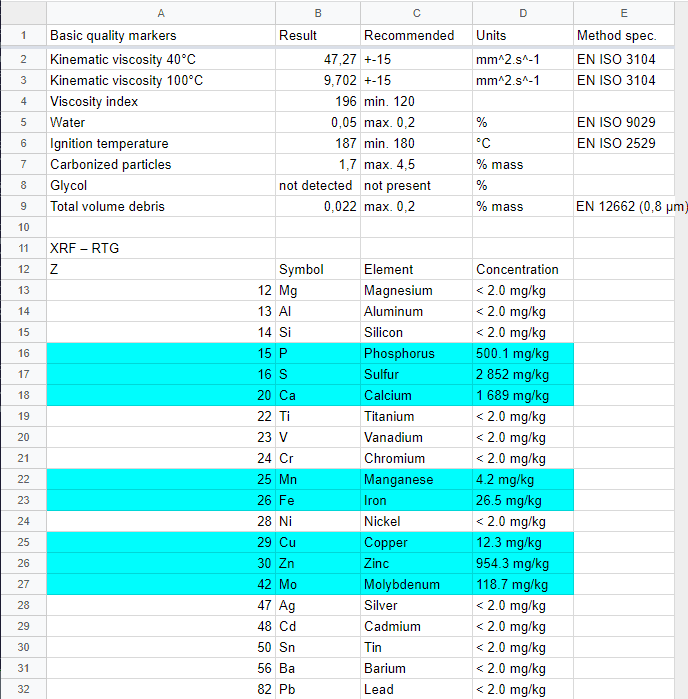This screenshot has width=688, height=699.
Task: Click the 'Ignition temperature' cell
Action: (x=161, y=143)
